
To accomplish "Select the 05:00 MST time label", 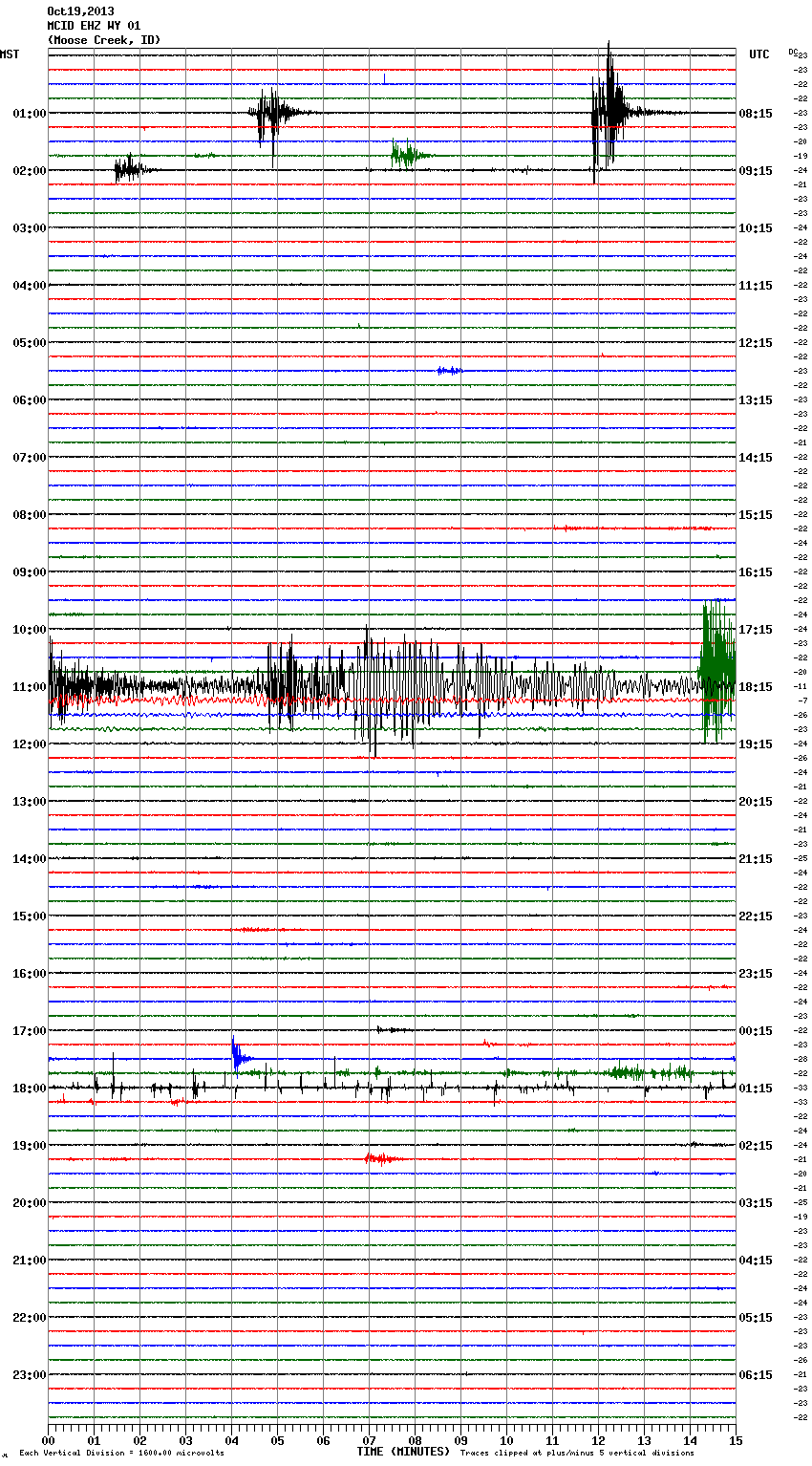I will [x=30, y=343].
